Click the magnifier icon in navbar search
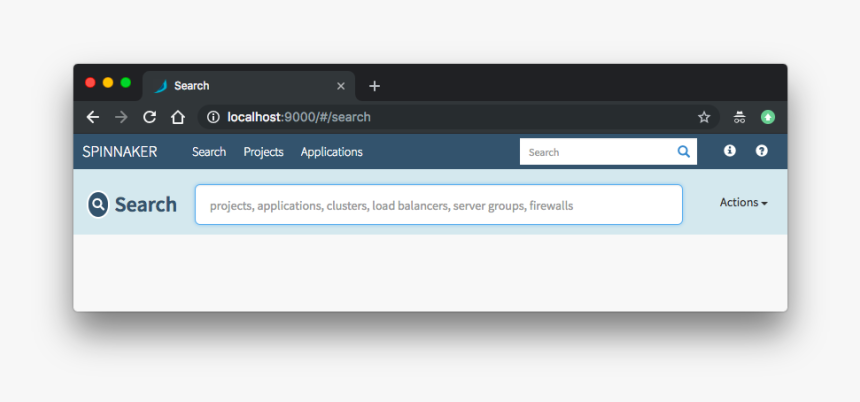The height and width of the screenshot is (402, 860). [x=684, y=152]
